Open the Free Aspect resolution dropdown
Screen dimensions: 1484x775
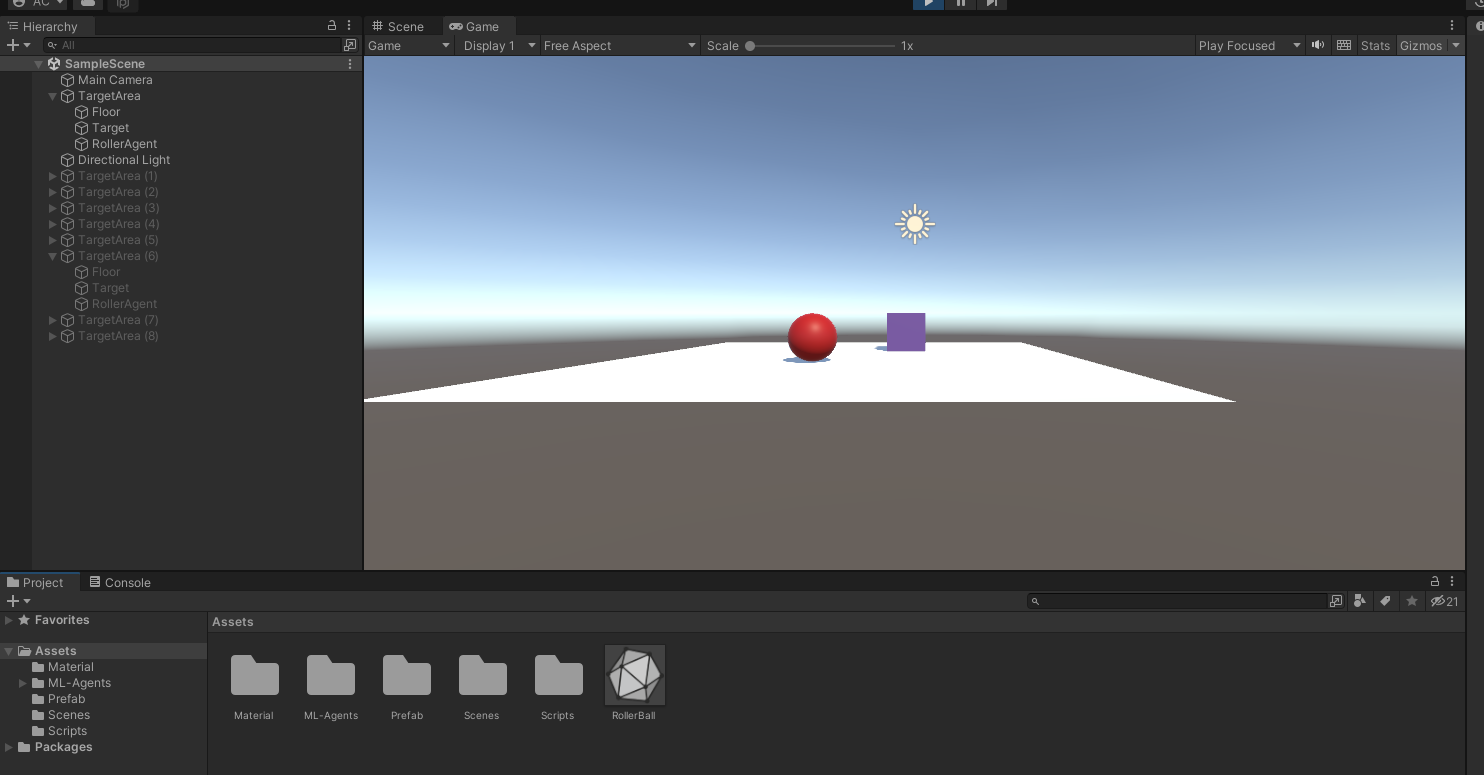point(620,46)
